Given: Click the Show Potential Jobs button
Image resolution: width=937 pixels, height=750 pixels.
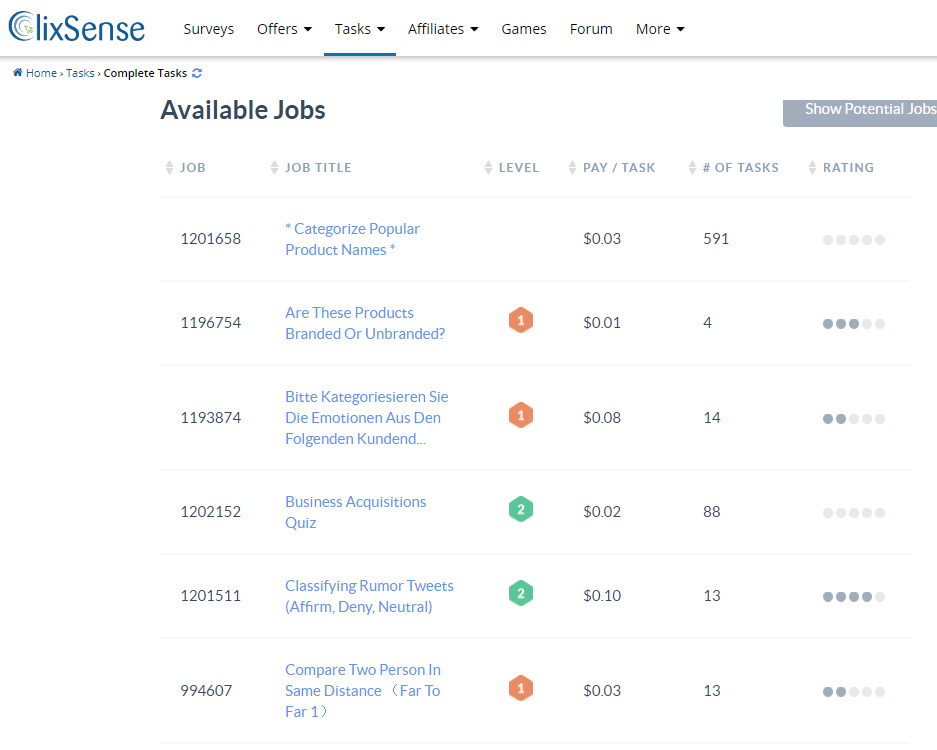Looking at the screenshot, I should (x=860, y=112).
